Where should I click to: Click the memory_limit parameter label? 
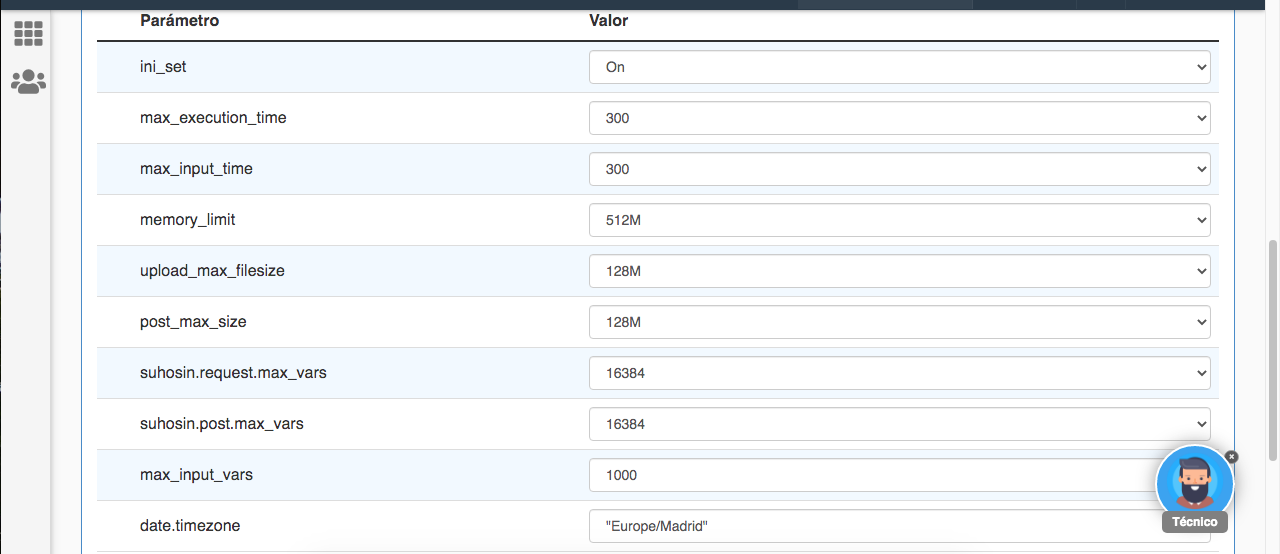pos(188,220)
